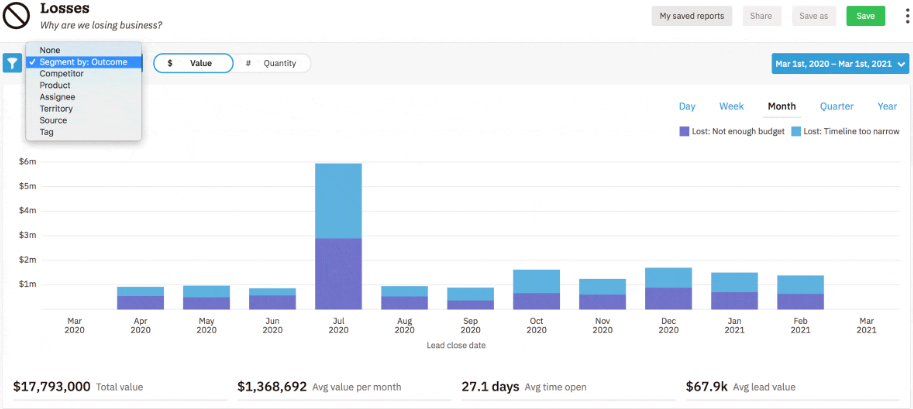The height and width of the screenshot is (409, 913).
Task: Open the filter funnel icon
Action: [x=12, y=63]
